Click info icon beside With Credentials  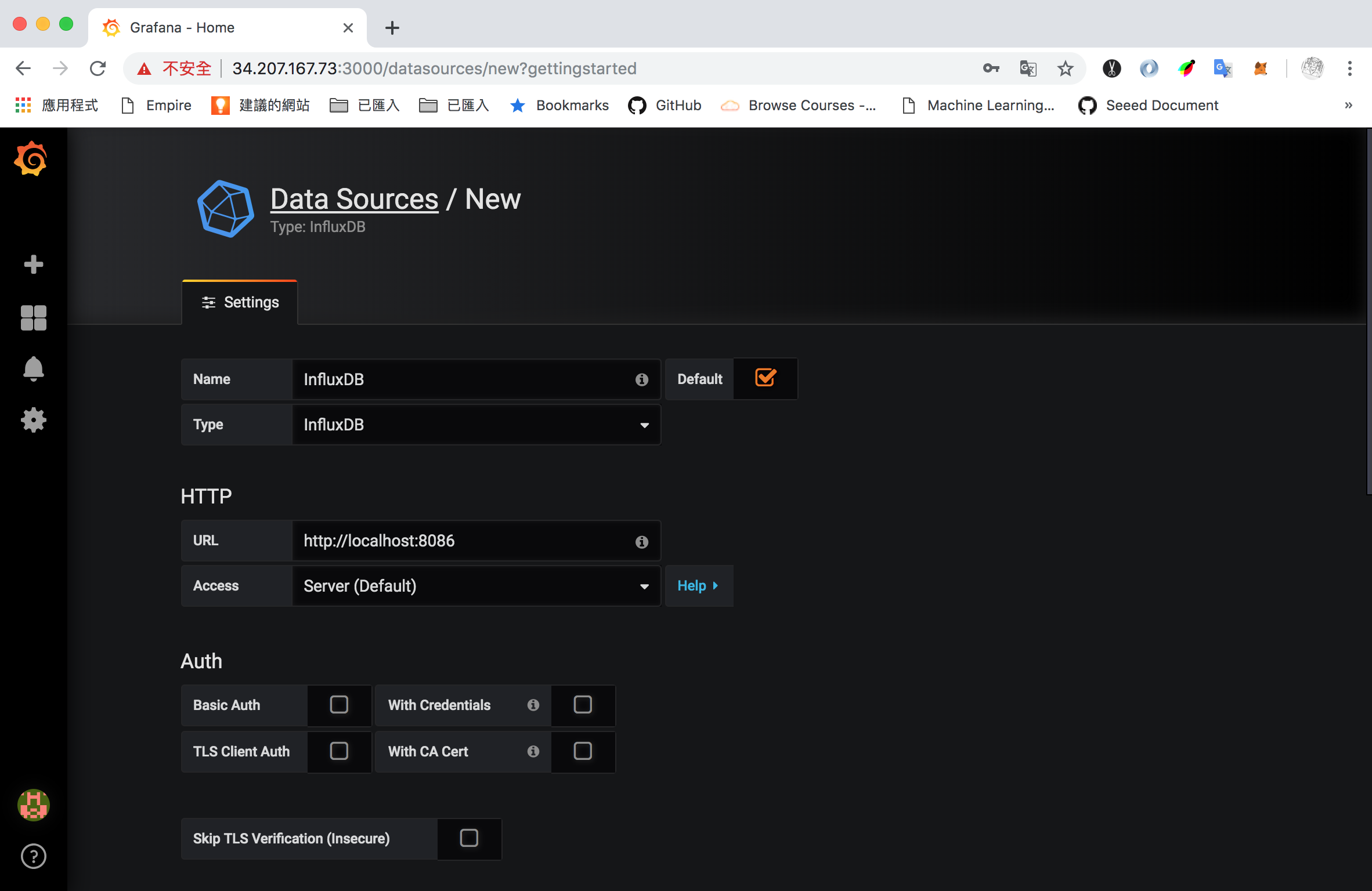533,705
